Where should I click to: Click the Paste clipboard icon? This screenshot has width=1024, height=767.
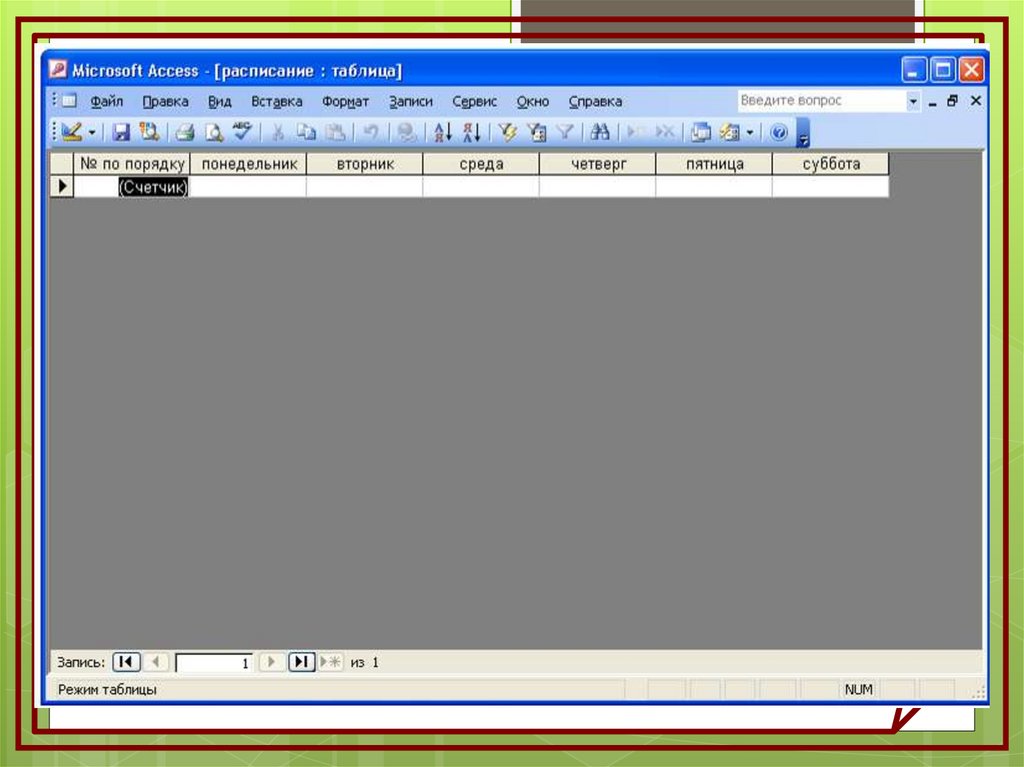(336, 133)
